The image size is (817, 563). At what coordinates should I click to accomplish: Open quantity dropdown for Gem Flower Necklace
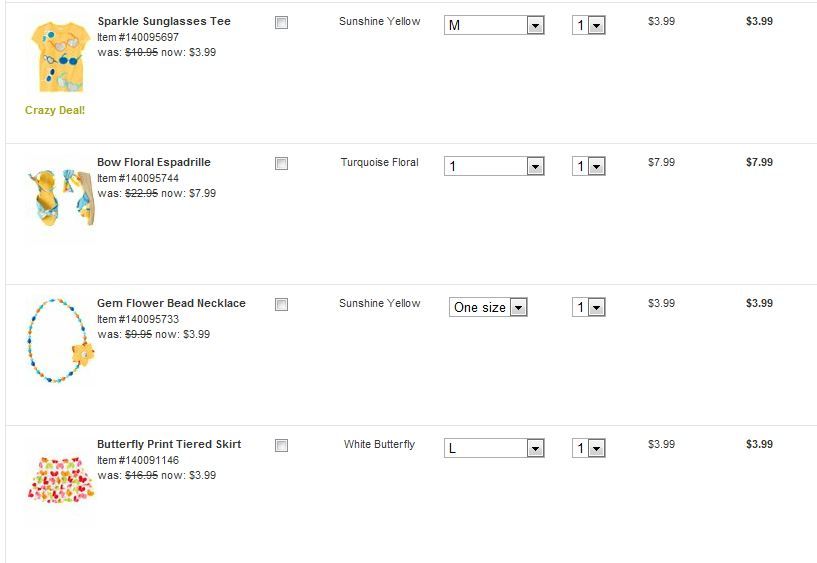(589, 307)
